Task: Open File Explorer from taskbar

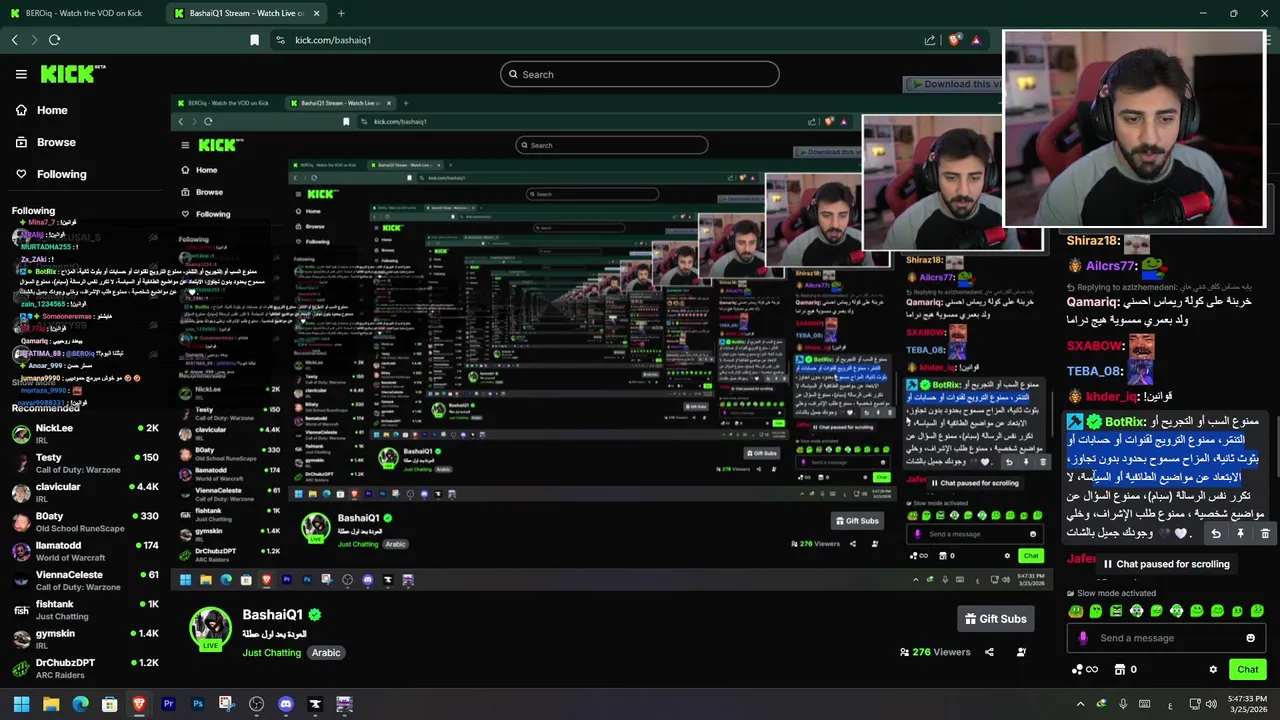Action: point(51,704)
